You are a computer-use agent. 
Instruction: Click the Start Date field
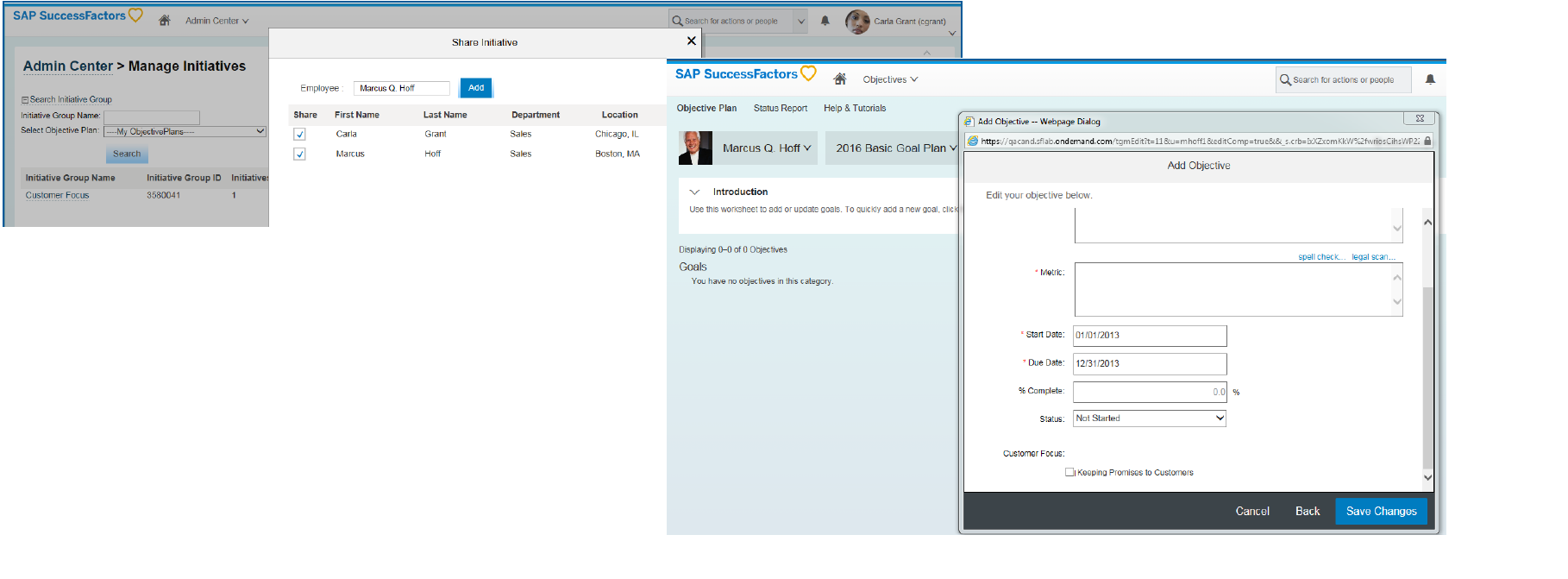[1150, 336]
